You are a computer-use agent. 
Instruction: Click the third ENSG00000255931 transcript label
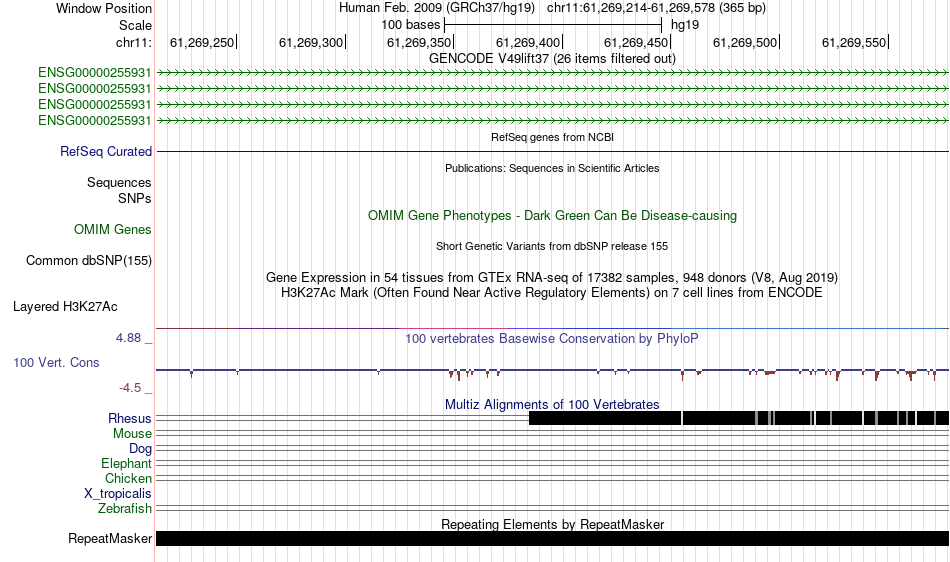[95, 105]
